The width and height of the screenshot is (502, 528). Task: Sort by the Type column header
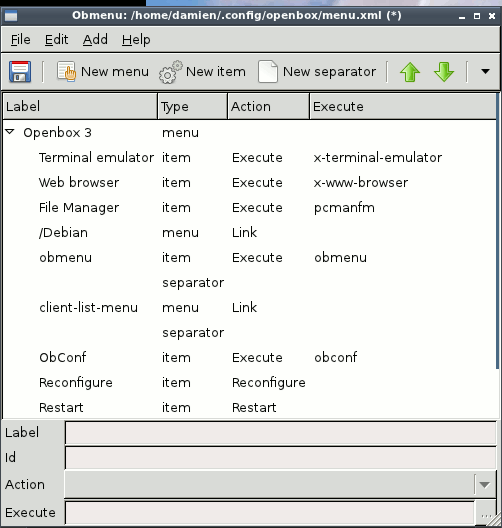(192, 106)
